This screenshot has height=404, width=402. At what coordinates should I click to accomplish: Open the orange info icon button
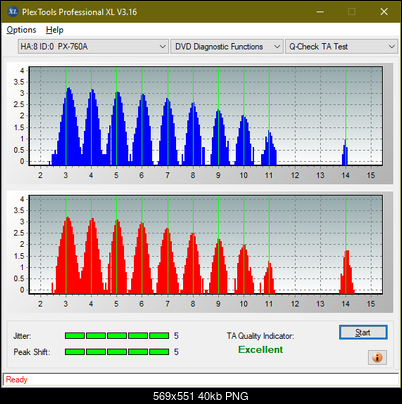(377, 358)
